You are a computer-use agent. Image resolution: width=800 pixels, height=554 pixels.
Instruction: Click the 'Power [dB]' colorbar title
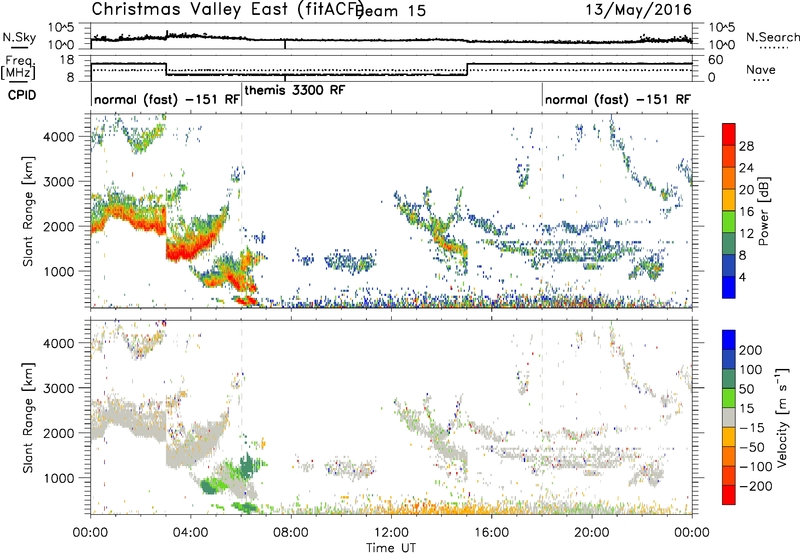(763, 211)
